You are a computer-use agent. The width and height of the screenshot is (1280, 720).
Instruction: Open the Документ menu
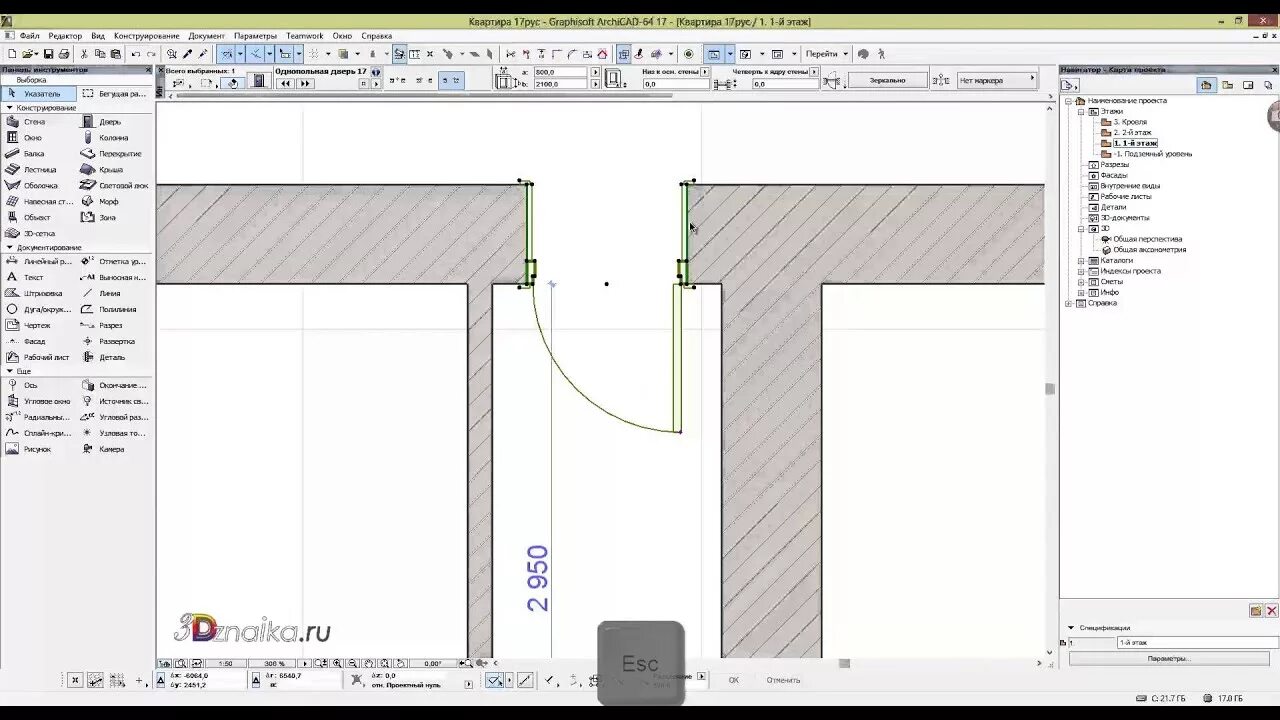pyautogui.click(x=206, y=36)
